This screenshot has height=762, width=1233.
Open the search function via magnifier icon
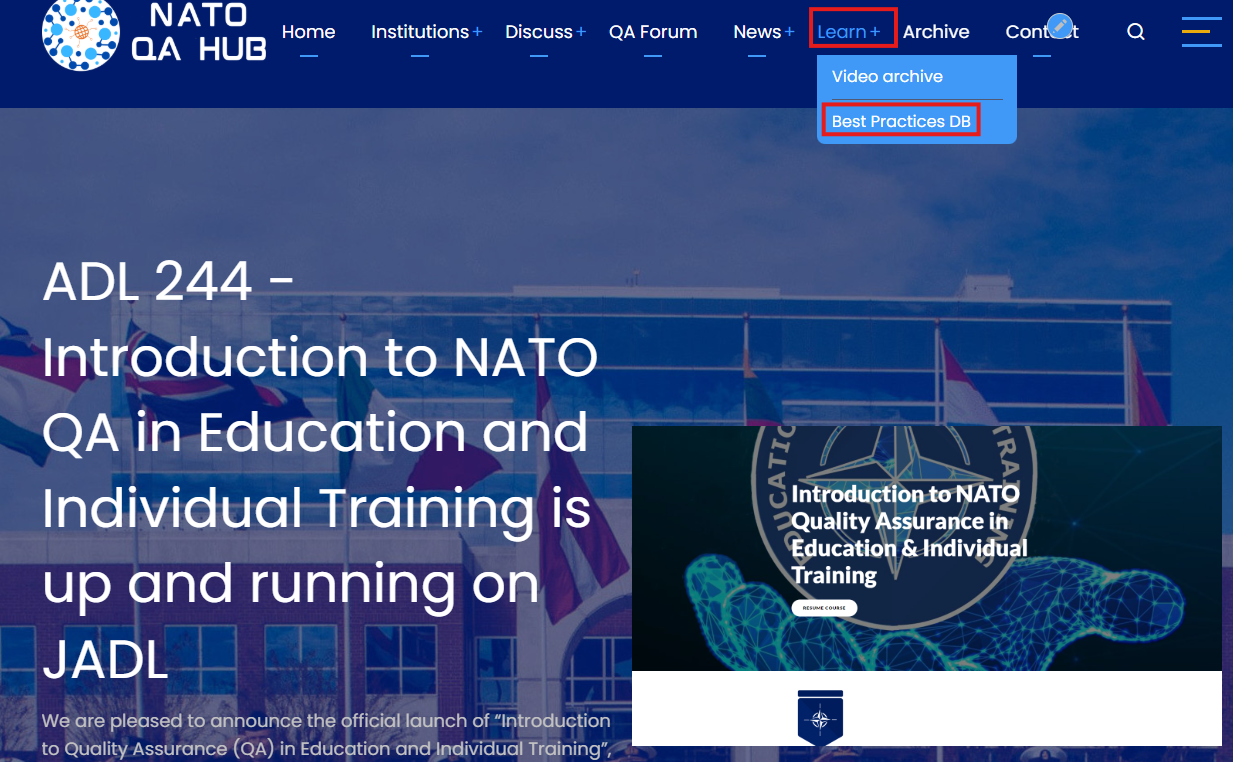coord(1135,31)
